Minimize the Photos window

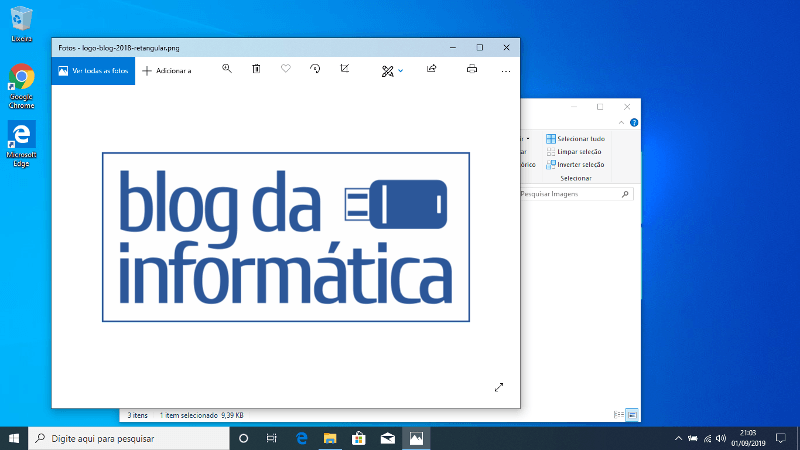pyautogui.click(x=453, y=47)
